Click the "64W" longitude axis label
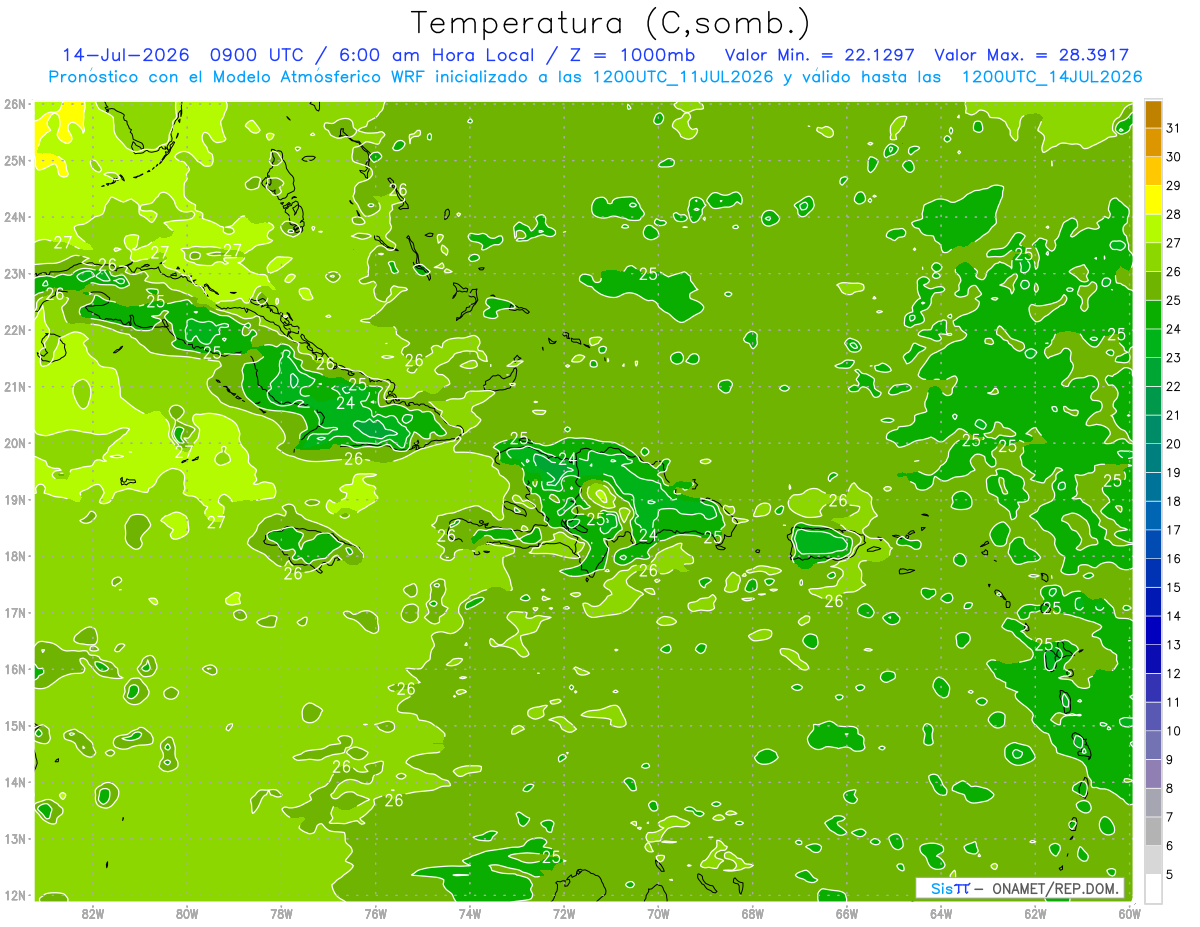The image size is (1200, 927). pyautogui.click(x=941, y=913)
